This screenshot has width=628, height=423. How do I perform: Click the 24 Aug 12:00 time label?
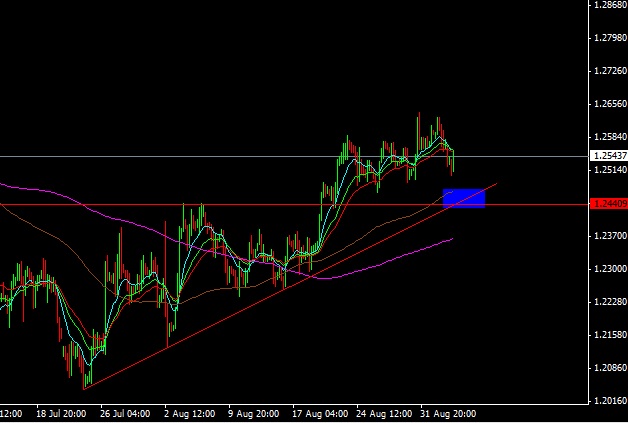coord(384,413)
